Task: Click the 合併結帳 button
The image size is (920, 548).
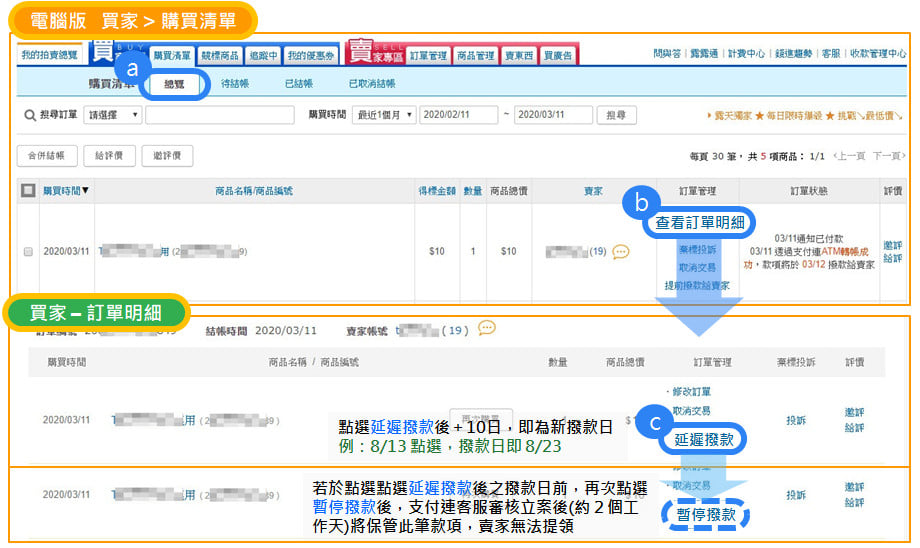Action: point(47,156)
